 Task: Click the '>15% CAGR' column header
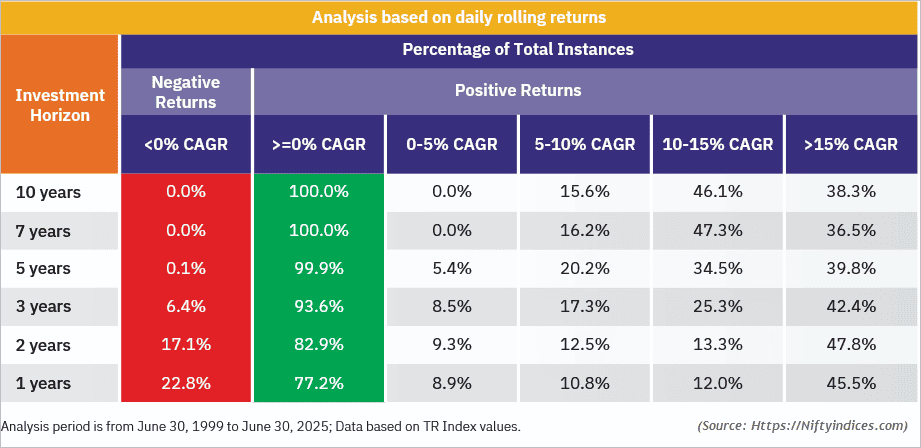click(851, 144)
